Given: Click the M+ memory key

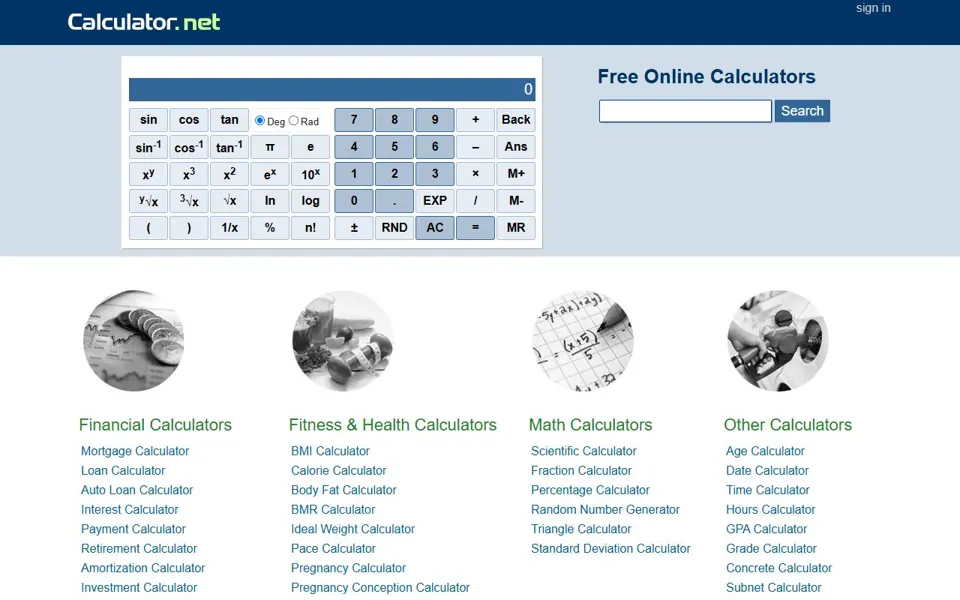Looking at the screenshot, I should coord(516,174).
